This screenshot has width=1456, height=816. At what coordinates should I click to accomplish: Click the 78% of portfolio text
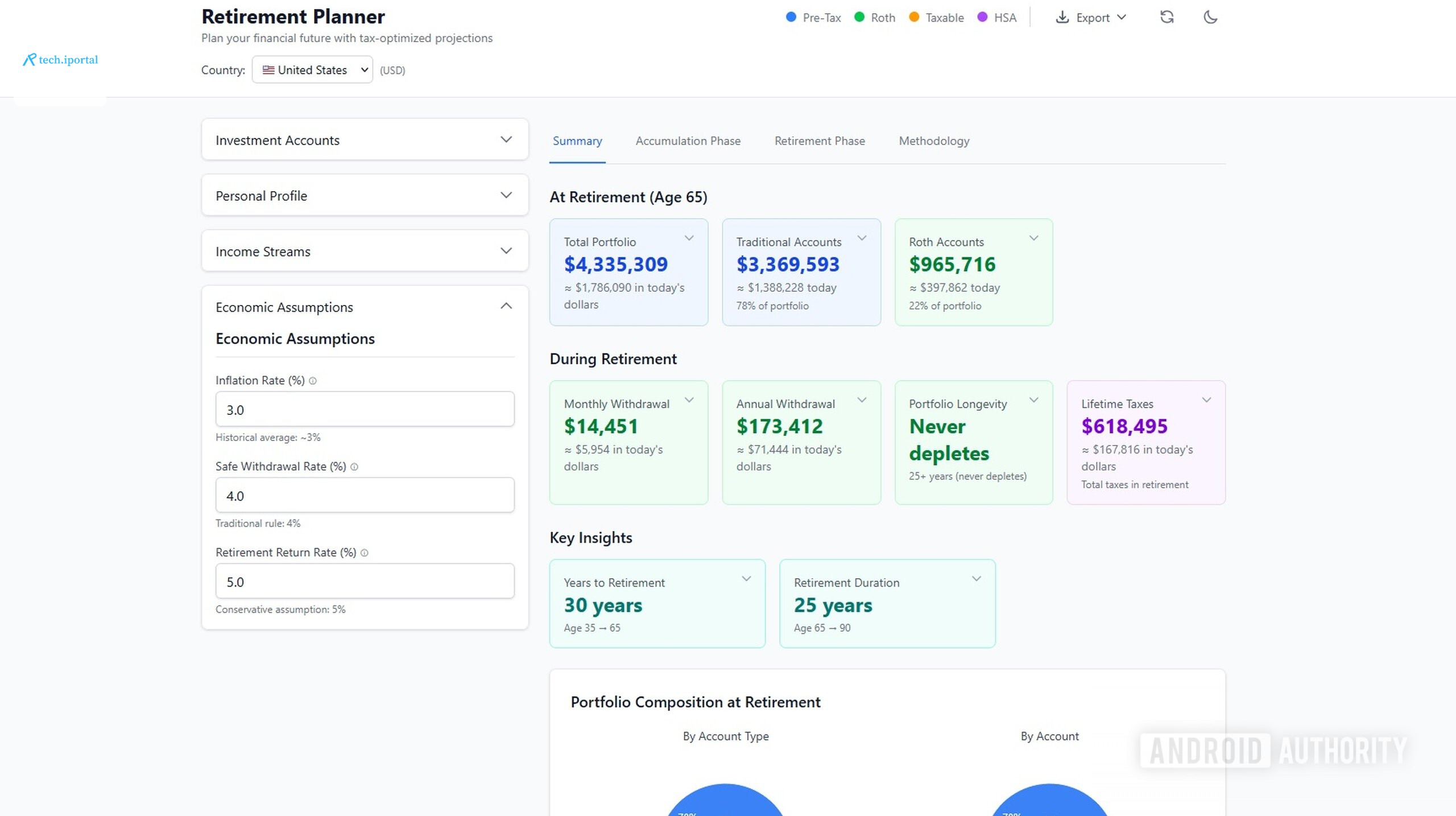(x=772, y=306)
